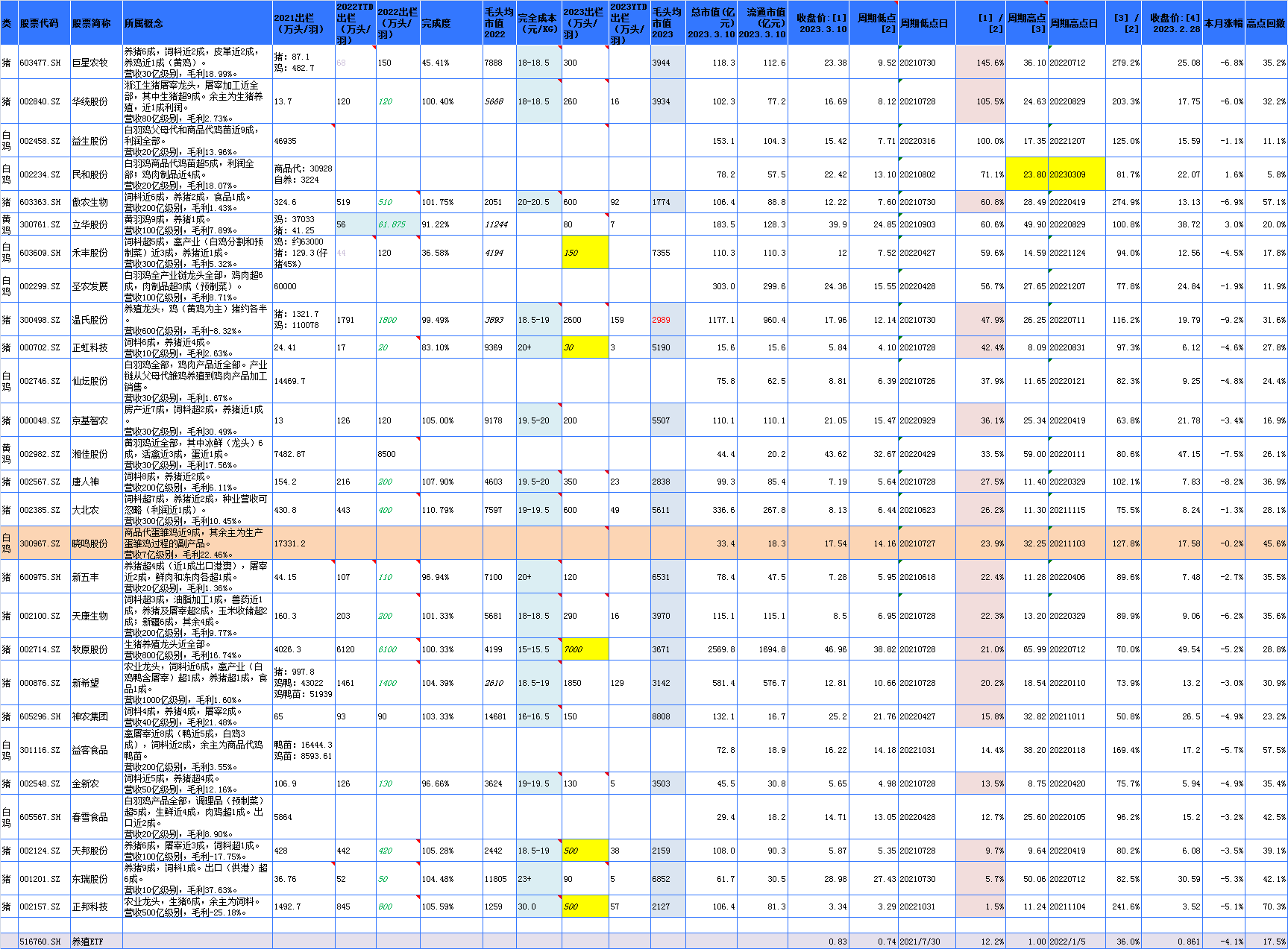Select stock code 603609.SH

pyautogui.click(x=40, y=253)
